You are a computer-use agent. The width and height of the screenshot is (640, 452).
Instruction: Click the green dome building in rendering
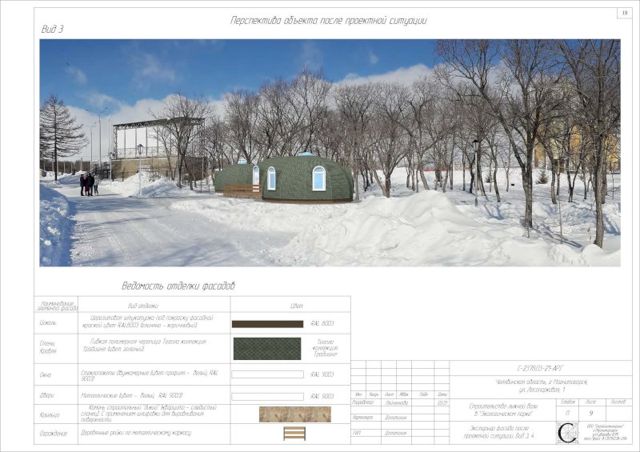pyautogui.click(x=300, y=179)
